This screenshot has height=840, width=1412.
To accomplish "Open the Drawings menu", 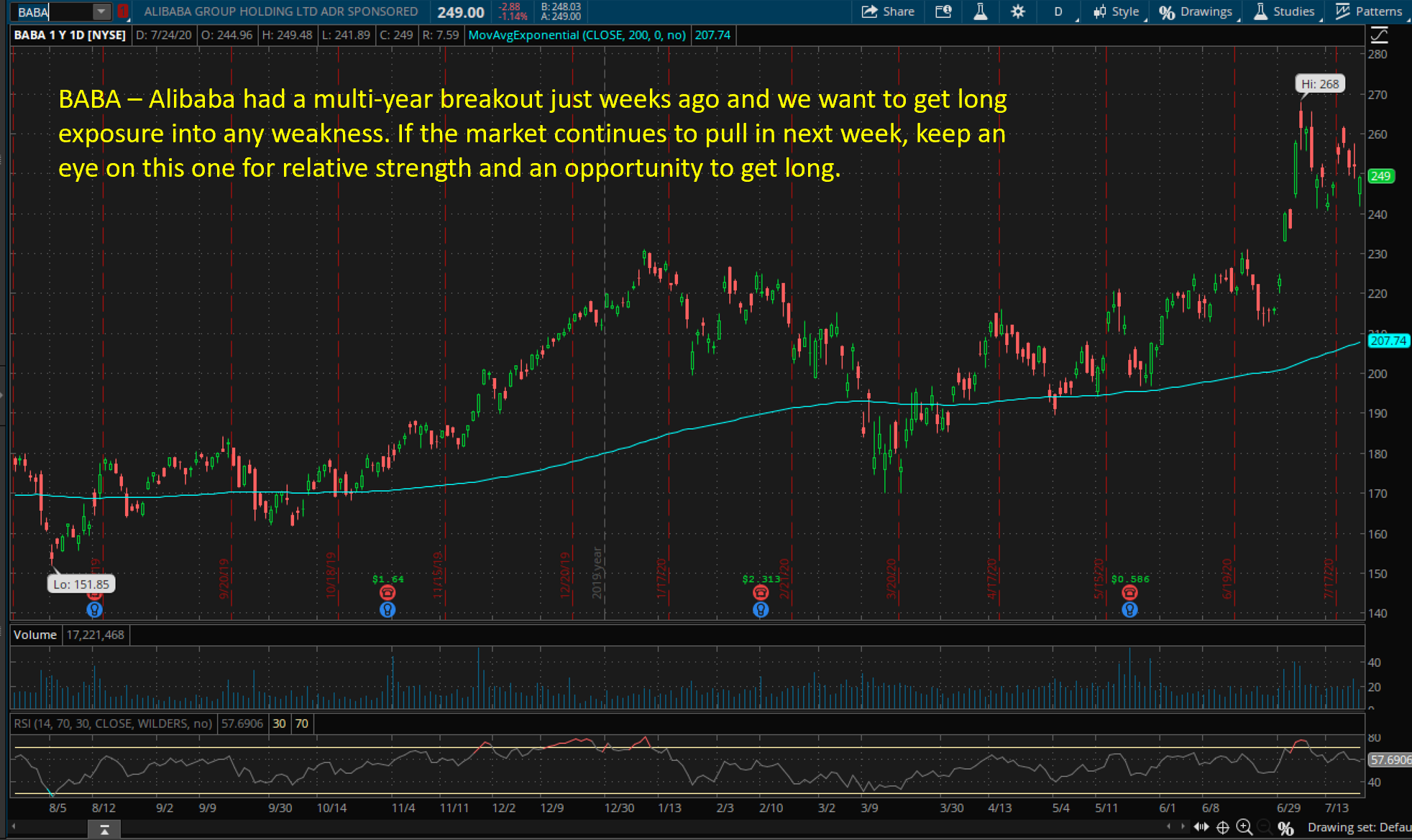I will pos(1196,11).
